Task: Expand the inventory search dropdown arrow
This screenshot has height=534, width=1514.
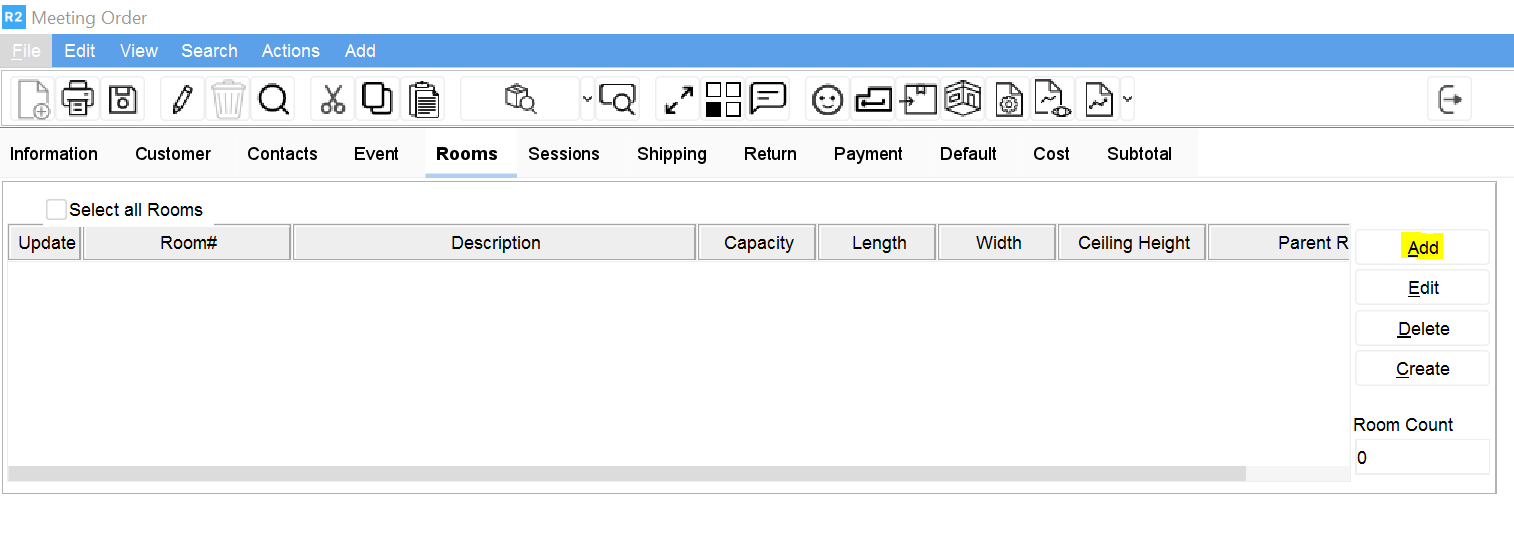Action: pos(587,99)
